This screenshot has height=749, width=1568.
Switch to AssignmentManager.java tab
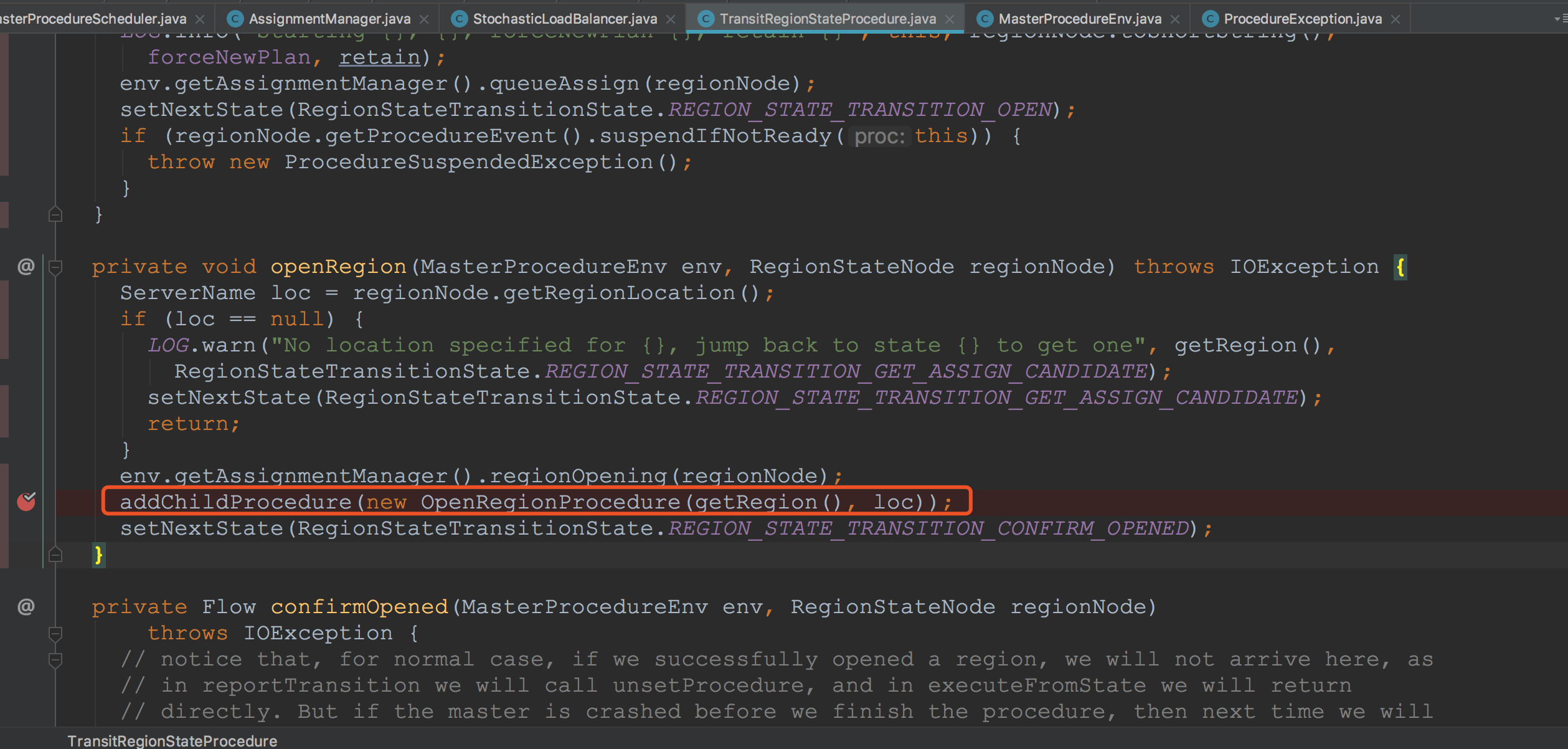point(329,19)
